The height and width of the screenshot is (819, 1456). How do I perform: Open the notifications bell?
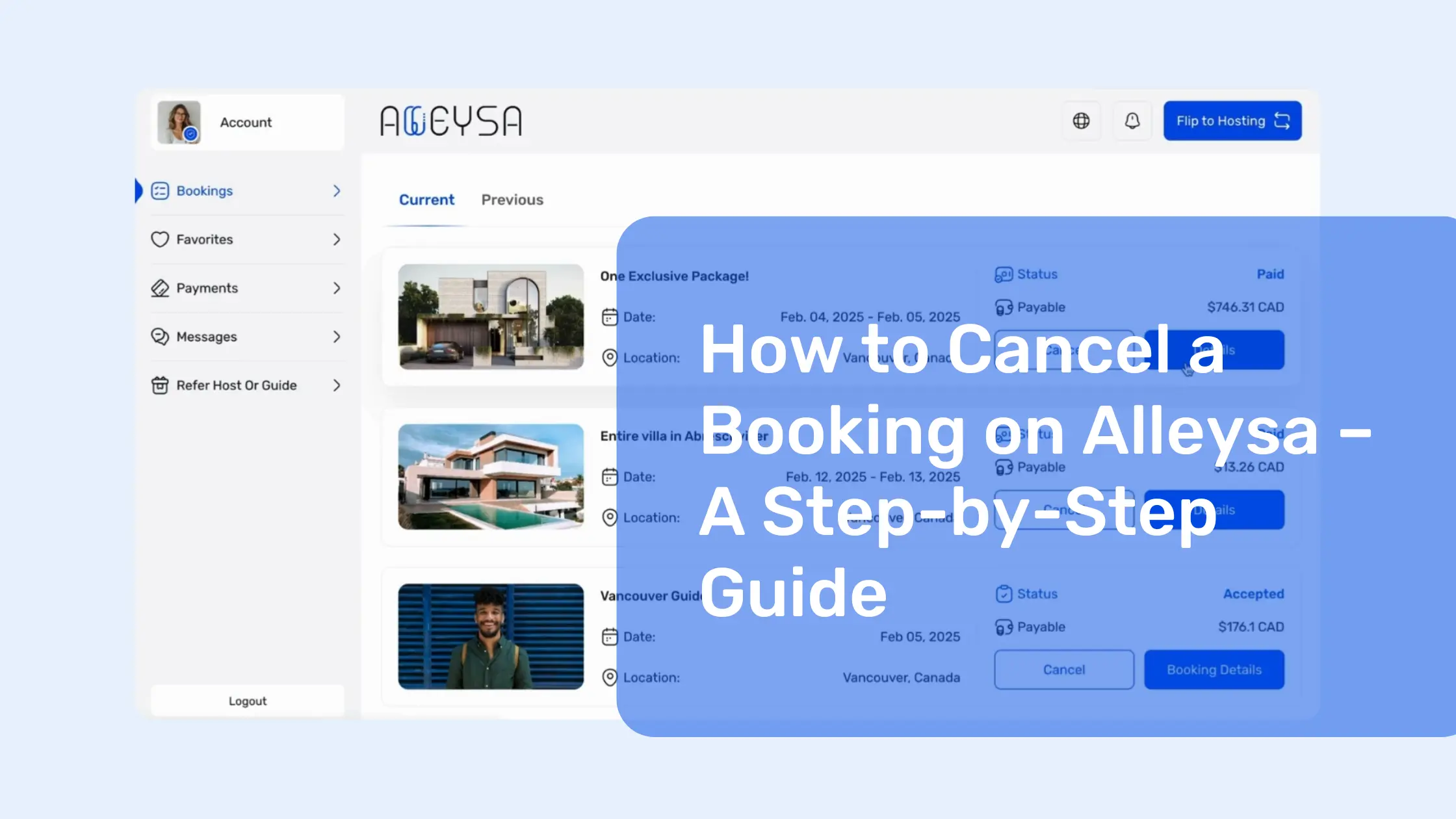pos(1132,121)
